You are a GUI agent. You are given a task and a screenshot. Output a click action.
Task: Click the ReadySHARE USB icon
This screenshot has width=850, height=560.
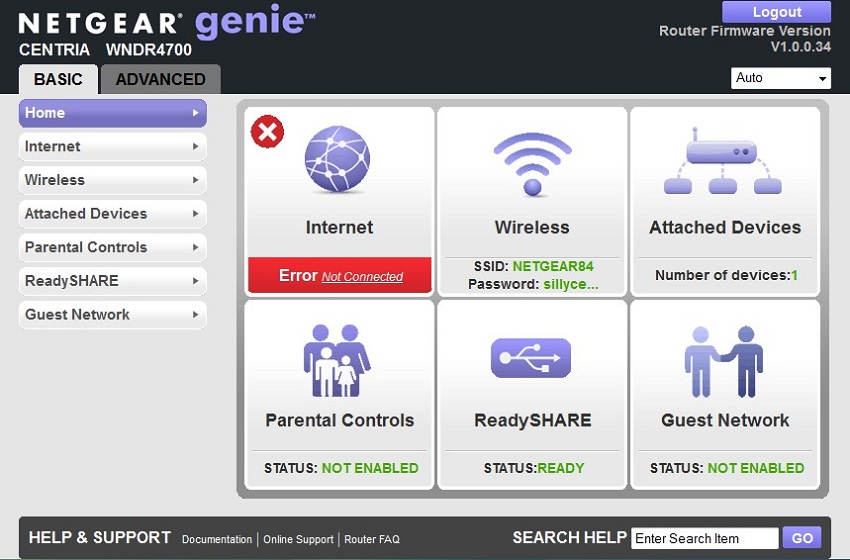point(531,358)
